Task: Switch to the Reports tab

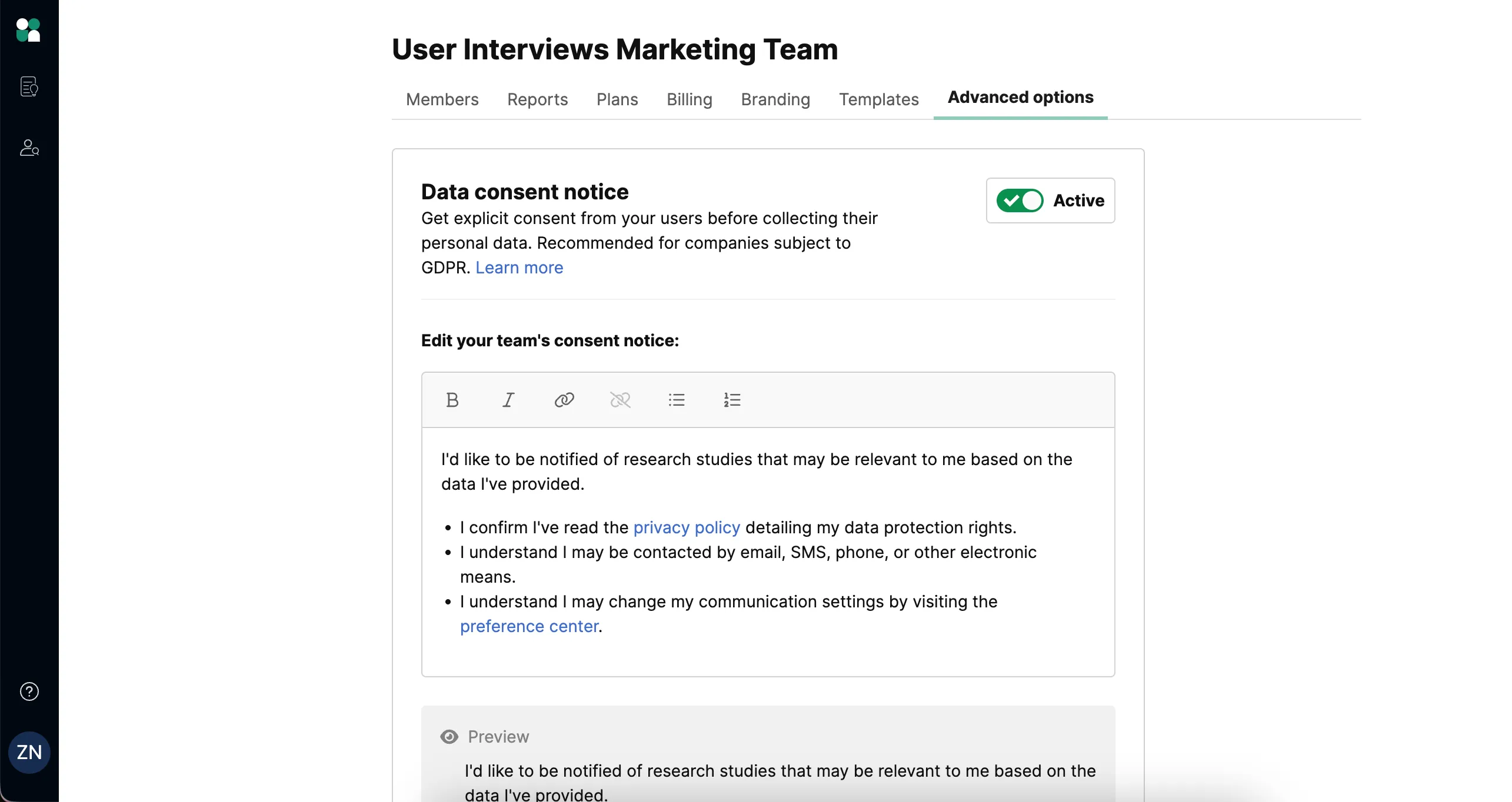Action: 538,99
